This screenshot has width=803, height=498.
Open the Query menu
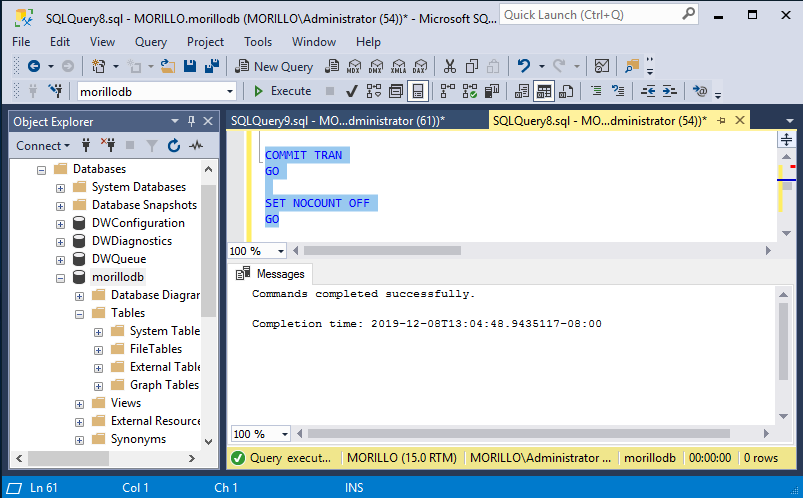(x=151, y=42)
